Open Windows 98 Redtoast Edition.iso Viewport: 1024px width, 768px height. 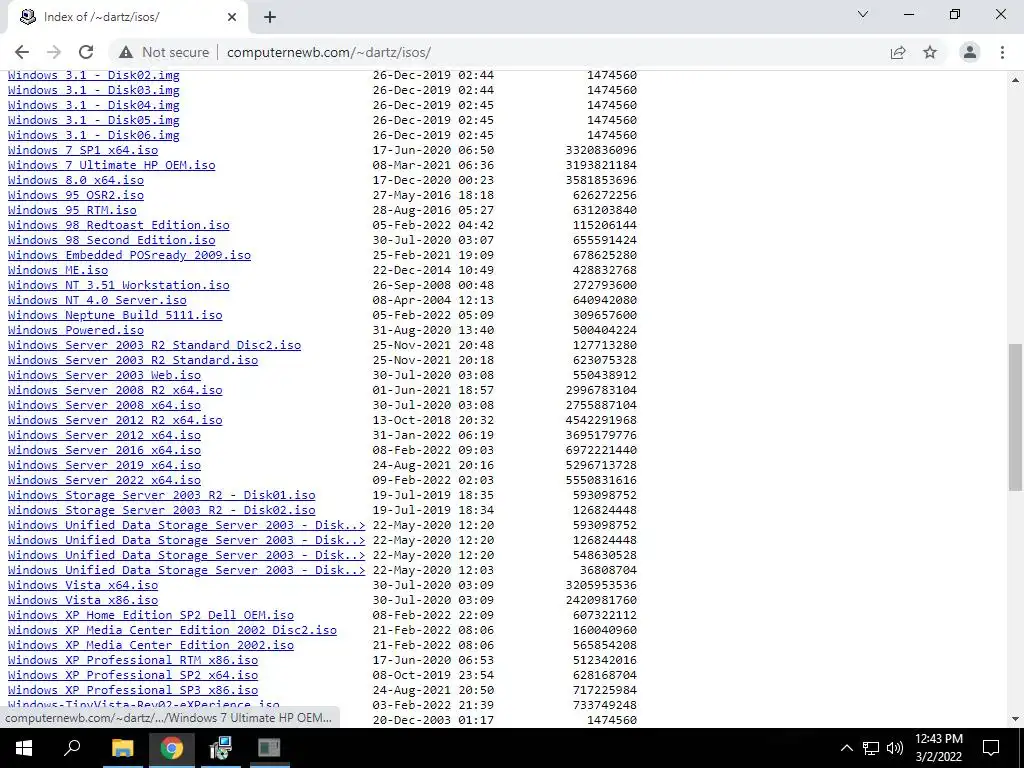119,225
